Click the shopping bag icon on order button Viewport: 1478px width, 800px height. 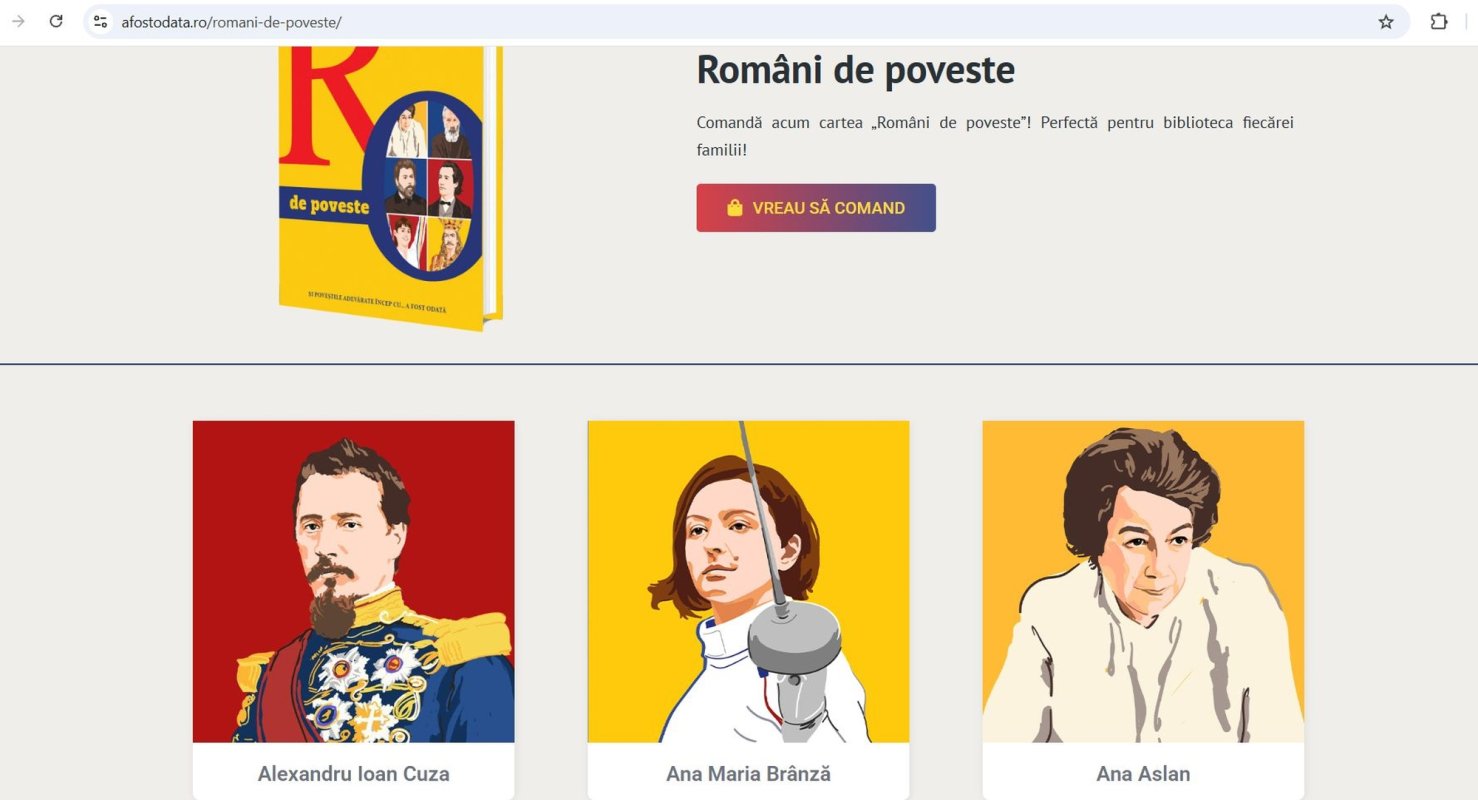735,208
